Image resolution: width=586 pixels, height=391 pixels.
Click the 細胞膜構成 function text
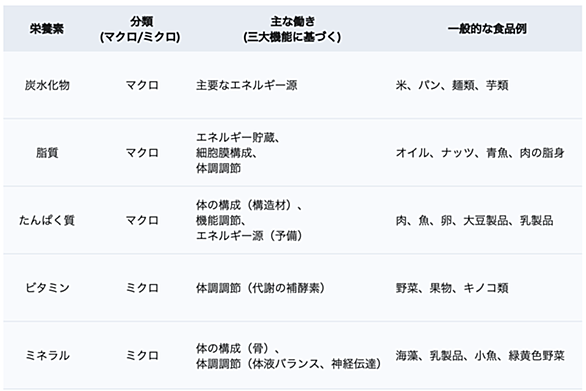pyautogui.click(x=226, y=153)
